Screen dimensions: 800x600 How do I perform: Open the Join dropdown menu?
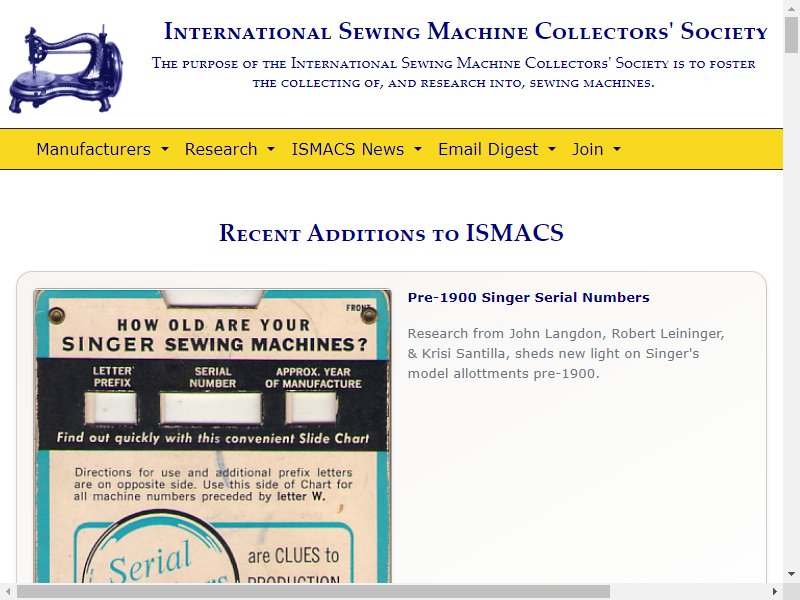(596, 149)
